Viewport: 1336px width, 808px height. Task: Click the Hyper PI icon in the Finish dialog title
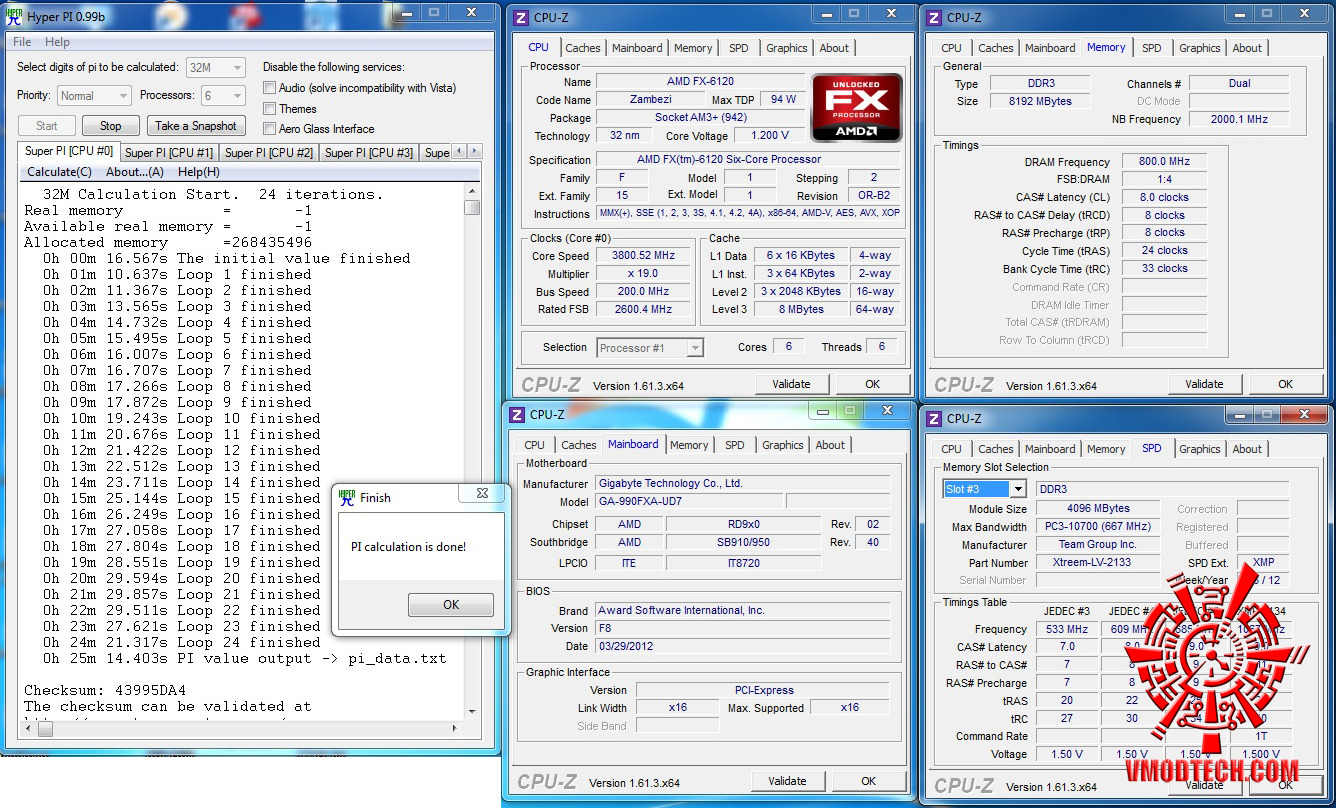pyautogui.click(x=347, y=497)
